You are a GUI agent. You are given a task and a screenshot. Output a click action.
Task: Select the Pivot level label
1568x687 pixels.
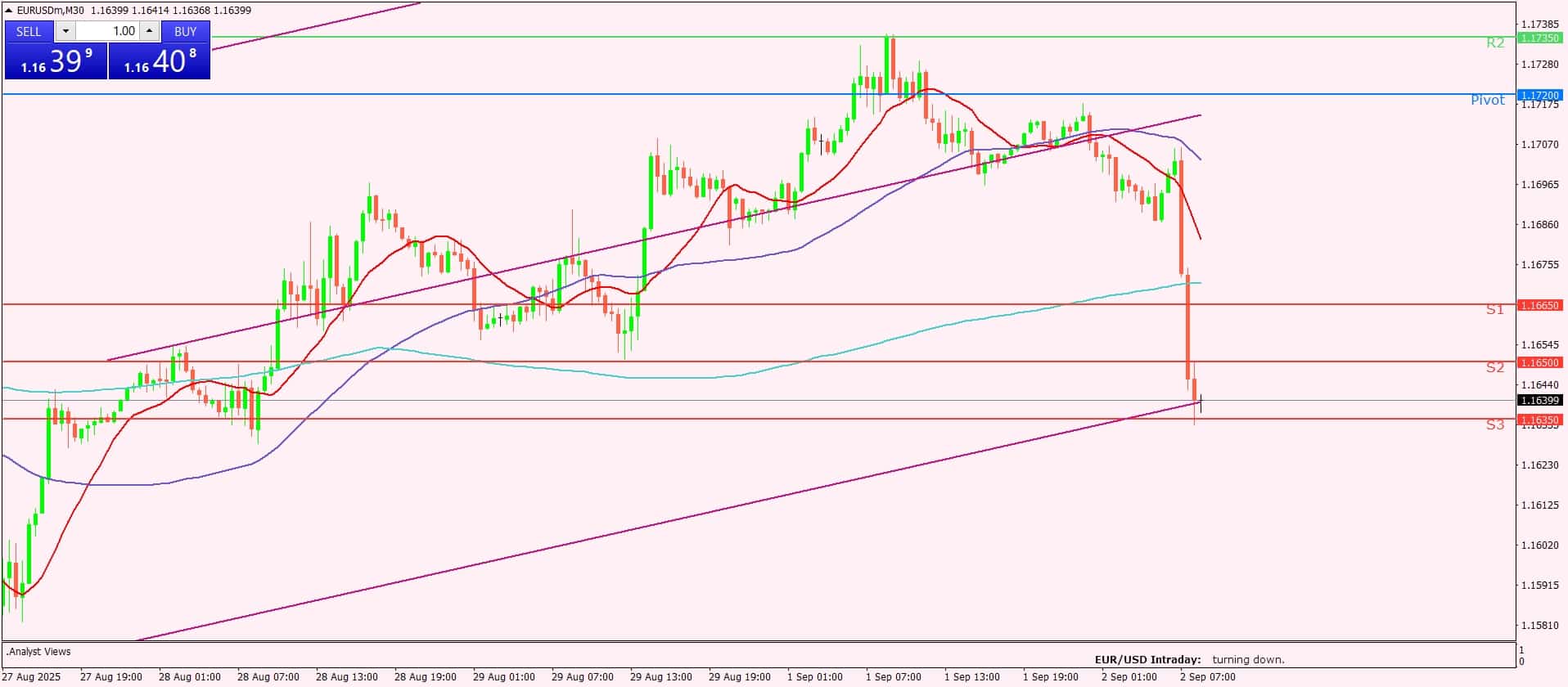tap(1488, 101)
